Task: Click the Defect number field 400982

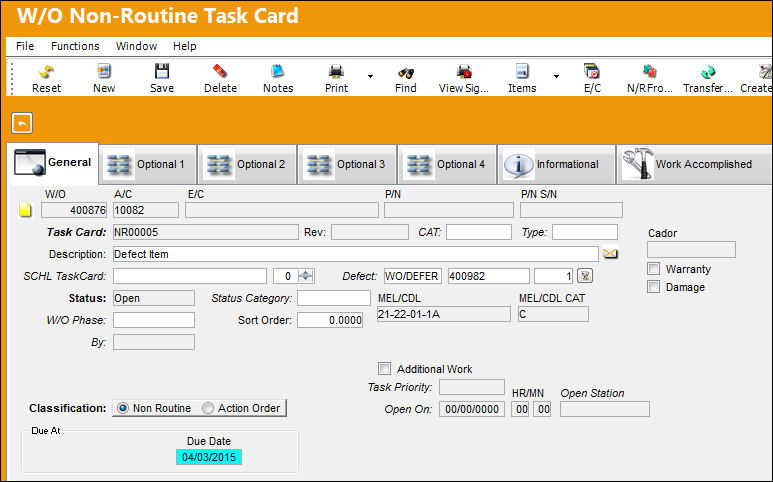Action: pos(489,276)
